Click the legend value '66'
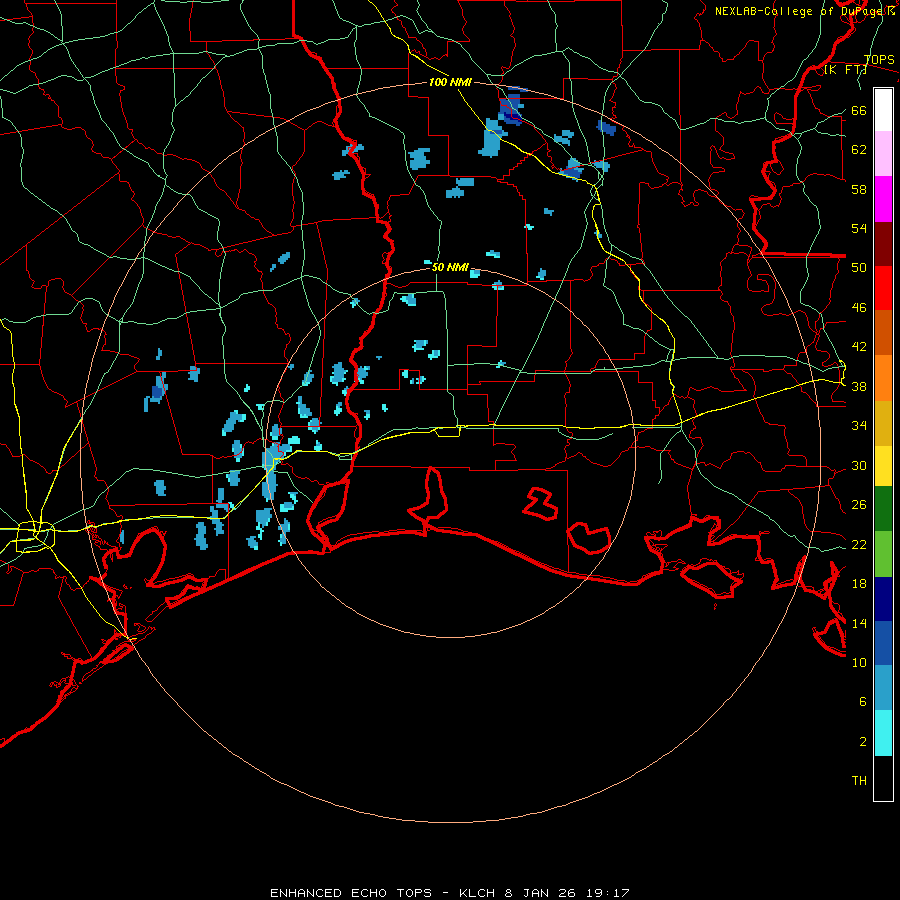Image resolution: width=900 pixels, height=900 pixels. (x=859, y=110)
